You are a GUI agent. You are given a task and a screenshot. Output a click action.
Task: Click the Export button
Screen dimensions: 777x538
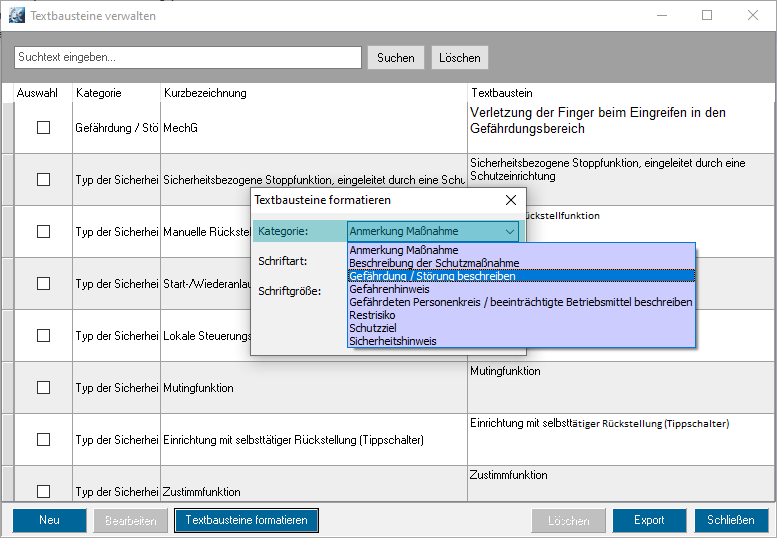click(649, 521)
